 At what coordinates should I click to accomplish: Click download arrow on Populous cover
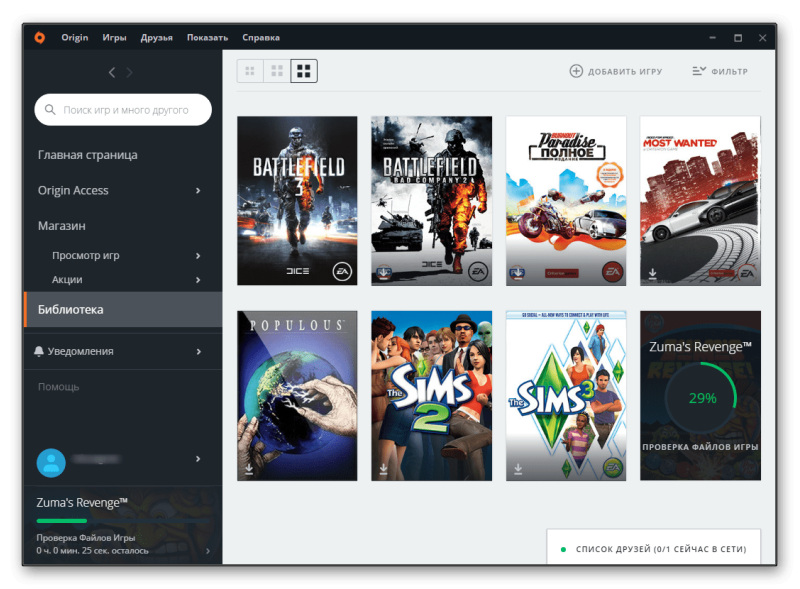[249, 469]
